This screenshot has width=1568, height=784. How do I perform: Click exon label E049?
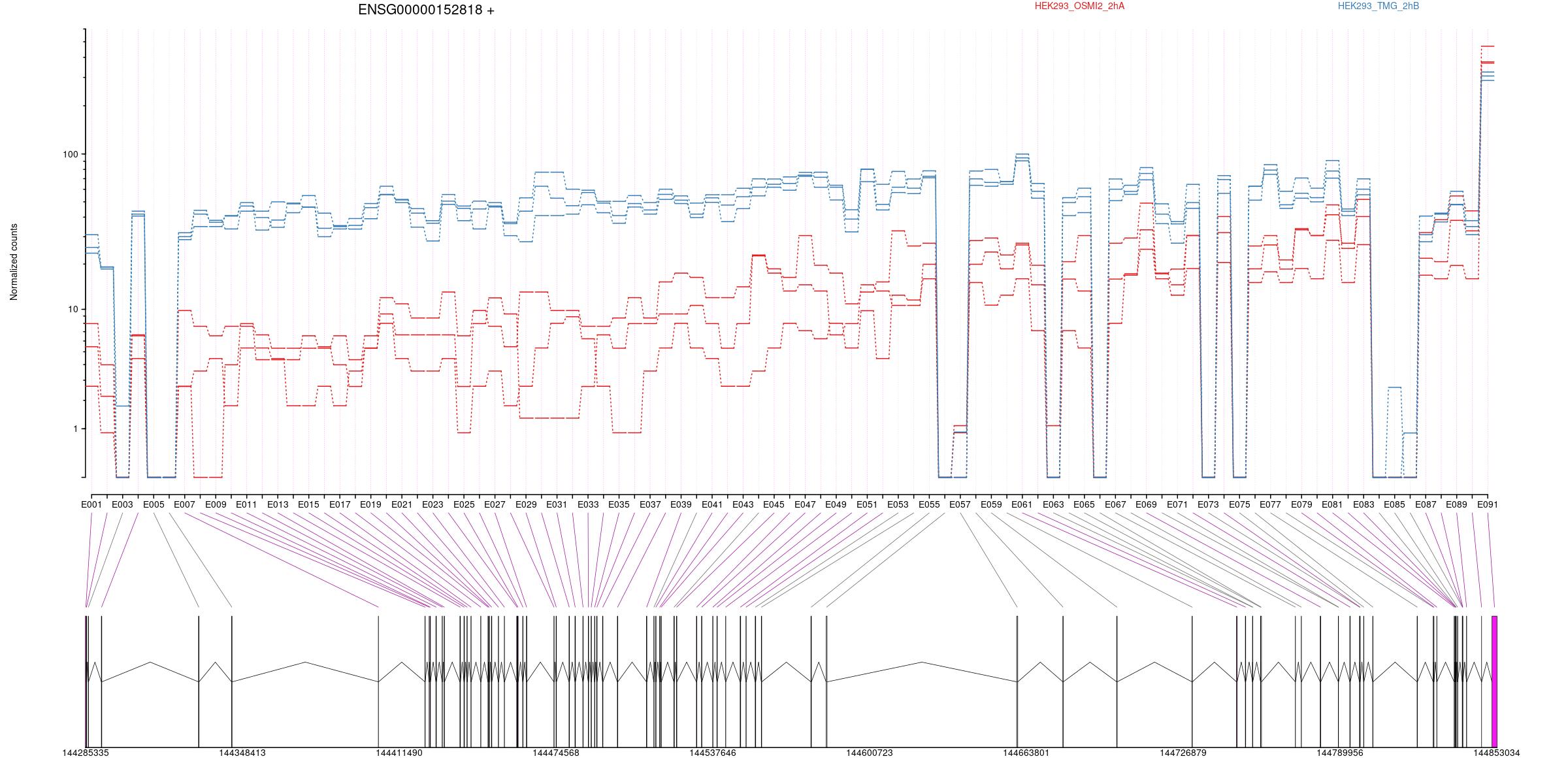coord(836,504)
